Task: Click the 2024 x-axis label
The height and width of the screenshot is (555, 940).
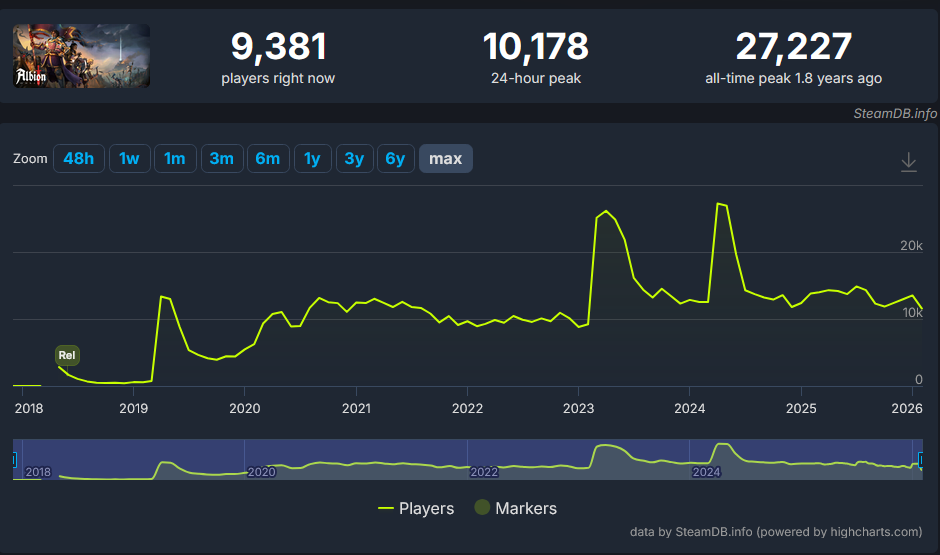Action: 689,409
